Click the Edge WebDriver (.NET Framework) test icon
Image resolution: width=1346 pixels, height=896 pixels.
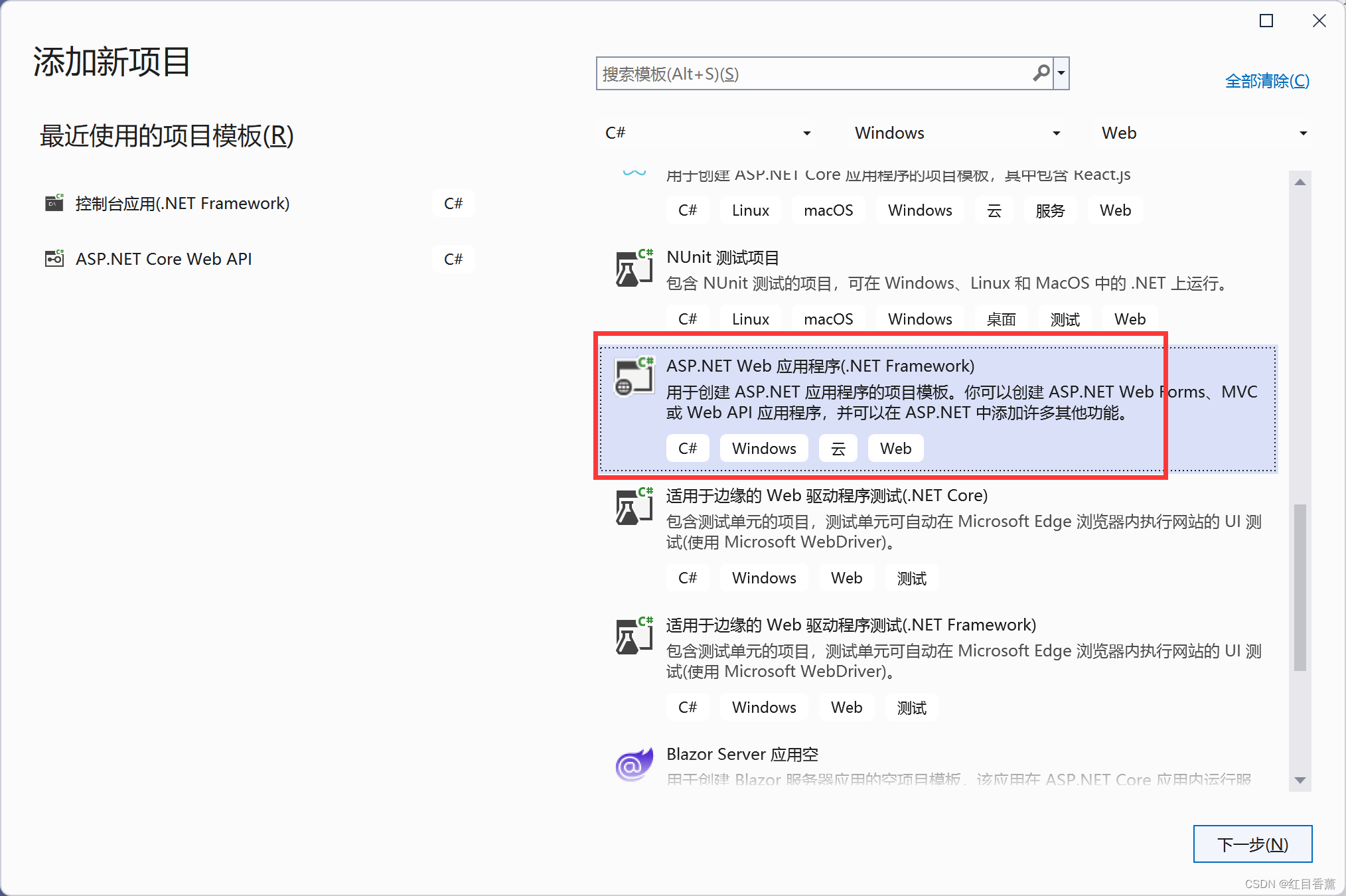tap(634, 636)
